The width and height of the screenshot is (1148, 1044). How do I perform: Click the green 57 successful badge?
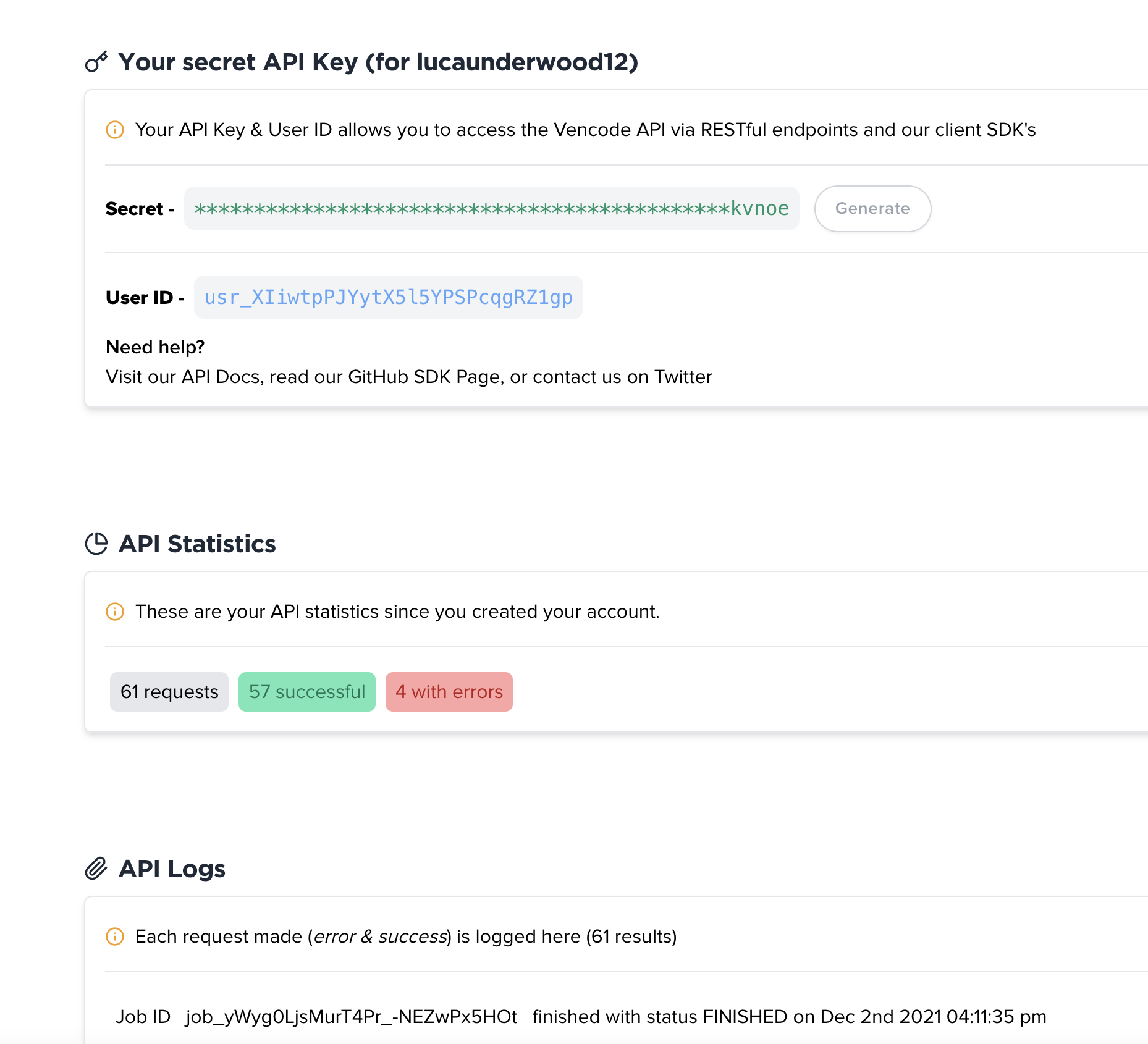(x=307, y=692)
